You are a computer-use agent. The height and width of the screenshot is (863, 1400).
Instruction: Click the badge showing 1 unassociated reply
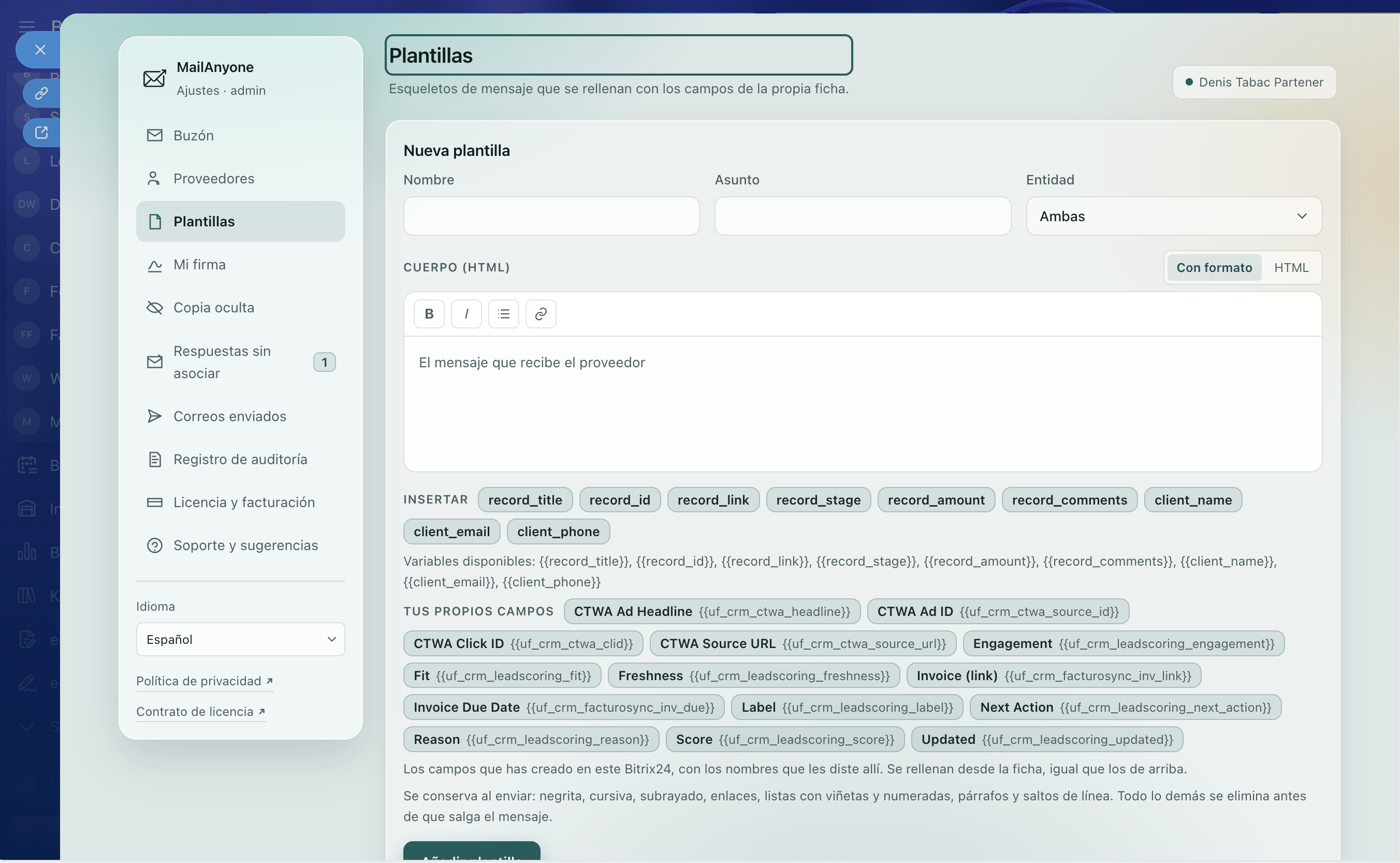(x=324, y=362)
